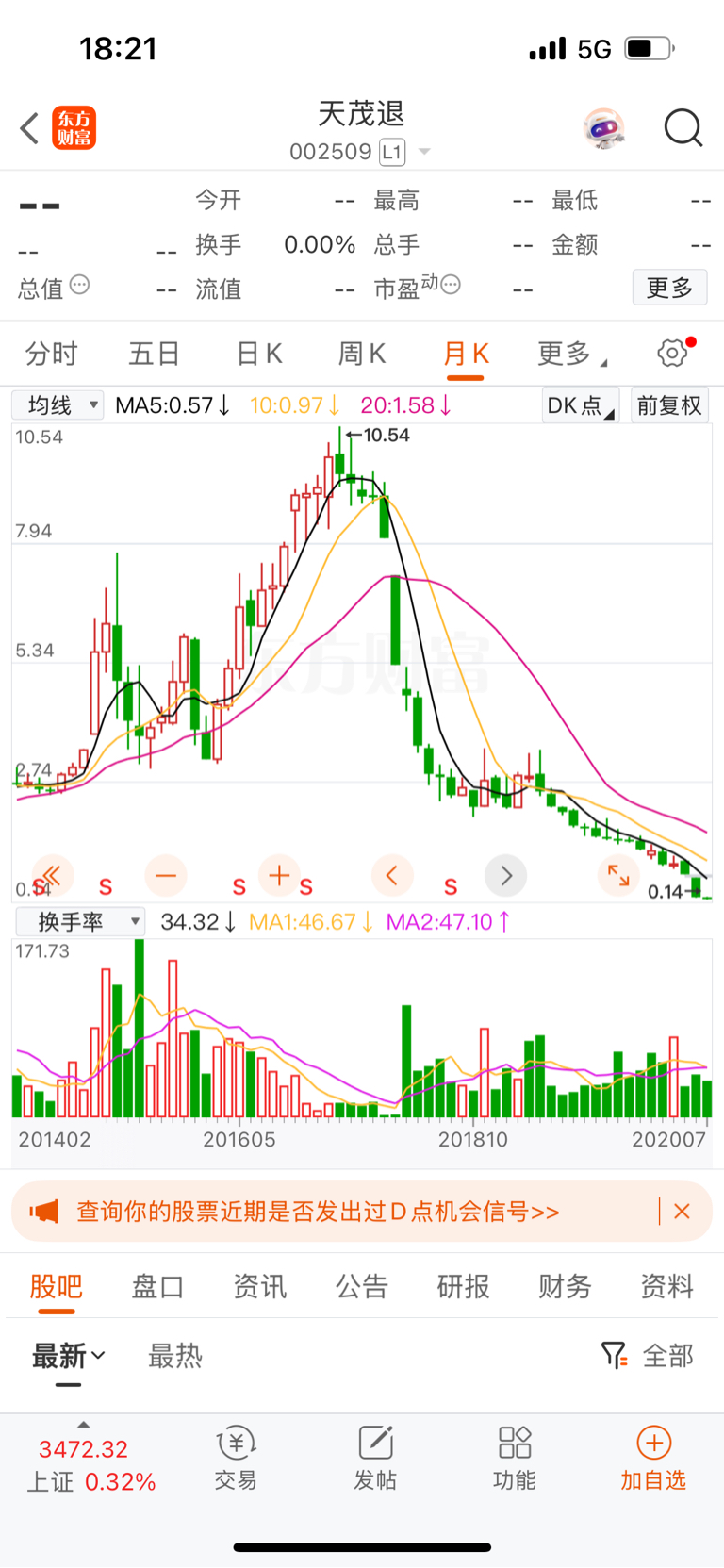Open the 前复权 adjustment selector

click(669, 405)
